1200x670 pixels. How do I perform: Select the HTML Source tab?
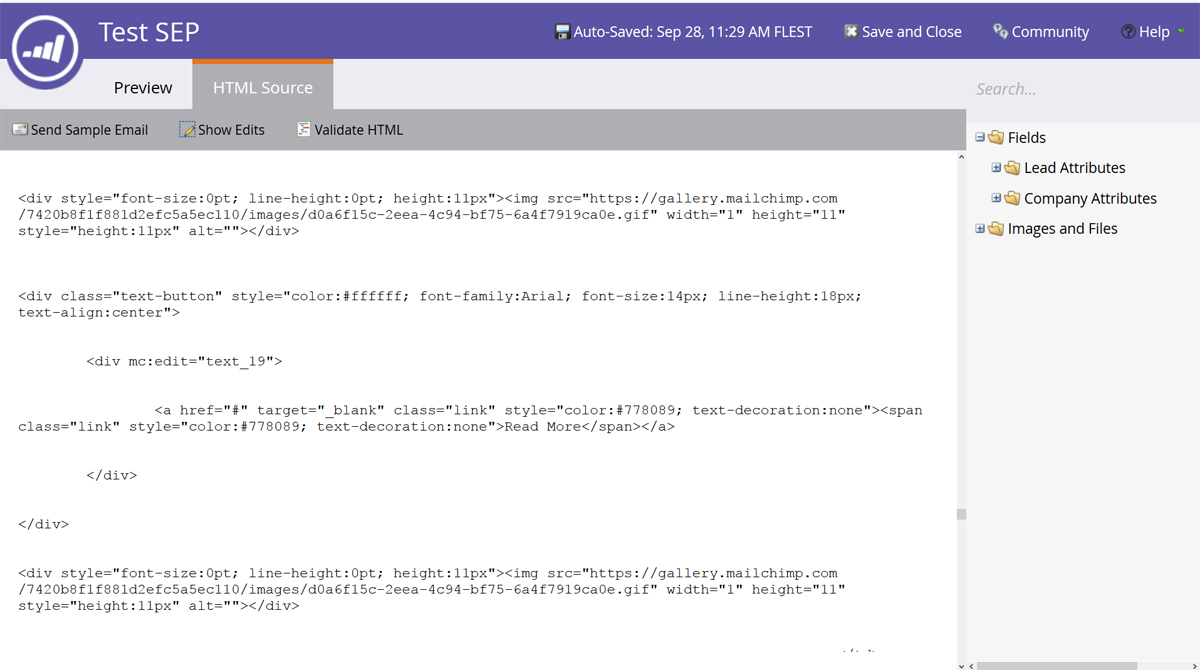tap(262, 88)
